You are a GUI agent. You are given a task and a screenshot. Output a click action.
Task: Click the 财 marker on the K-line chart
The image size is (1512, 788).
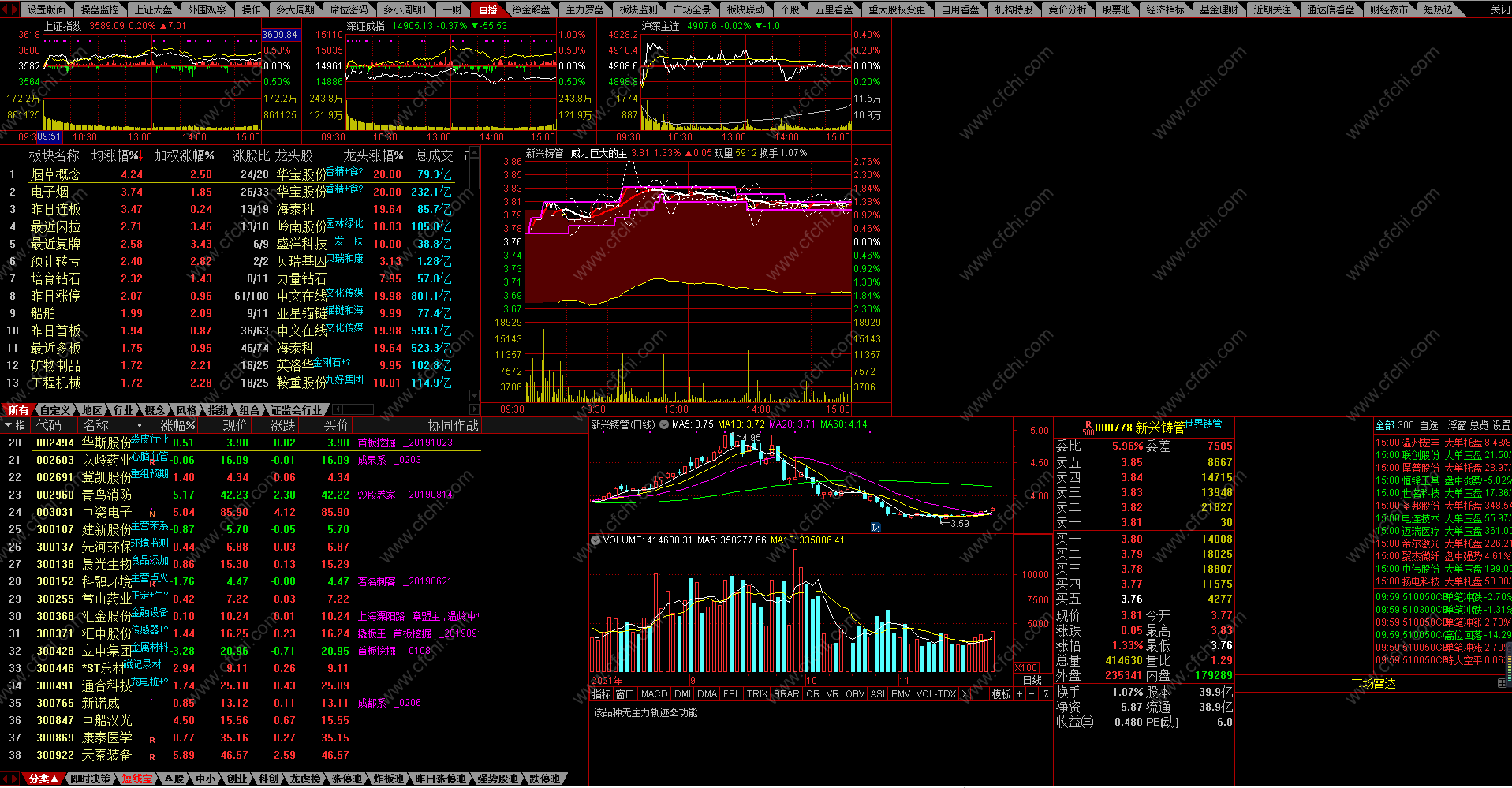click(x=875, y=528)
